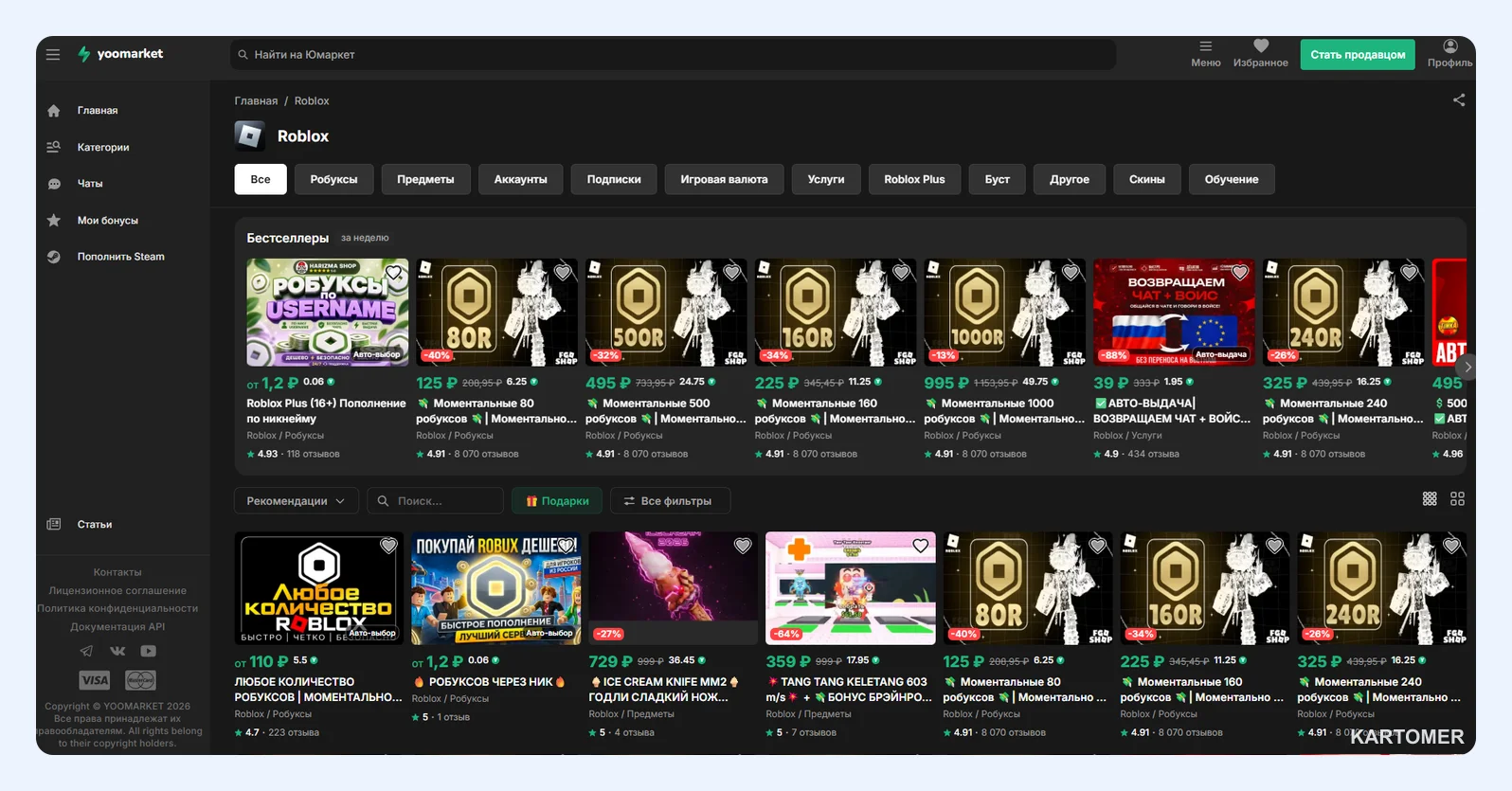Screen dimensions: 1512x791
Task: Select the Обучение category tab
Action: 1232,179
